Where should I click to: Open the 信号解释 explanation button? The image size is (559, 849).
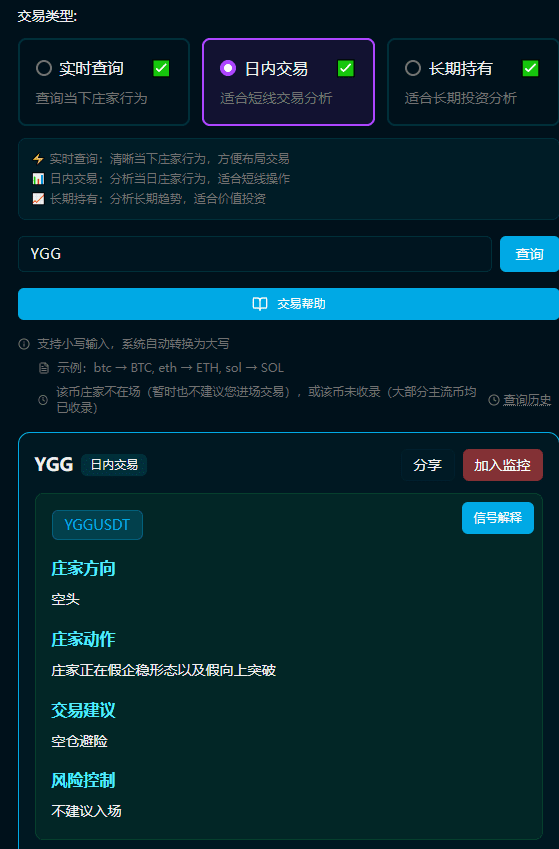click(498, 518)
